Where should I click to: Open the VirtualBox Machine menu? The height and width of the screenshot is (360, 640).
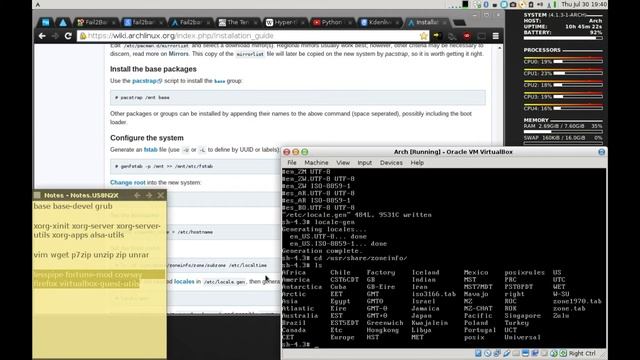(x=316, y=162)
